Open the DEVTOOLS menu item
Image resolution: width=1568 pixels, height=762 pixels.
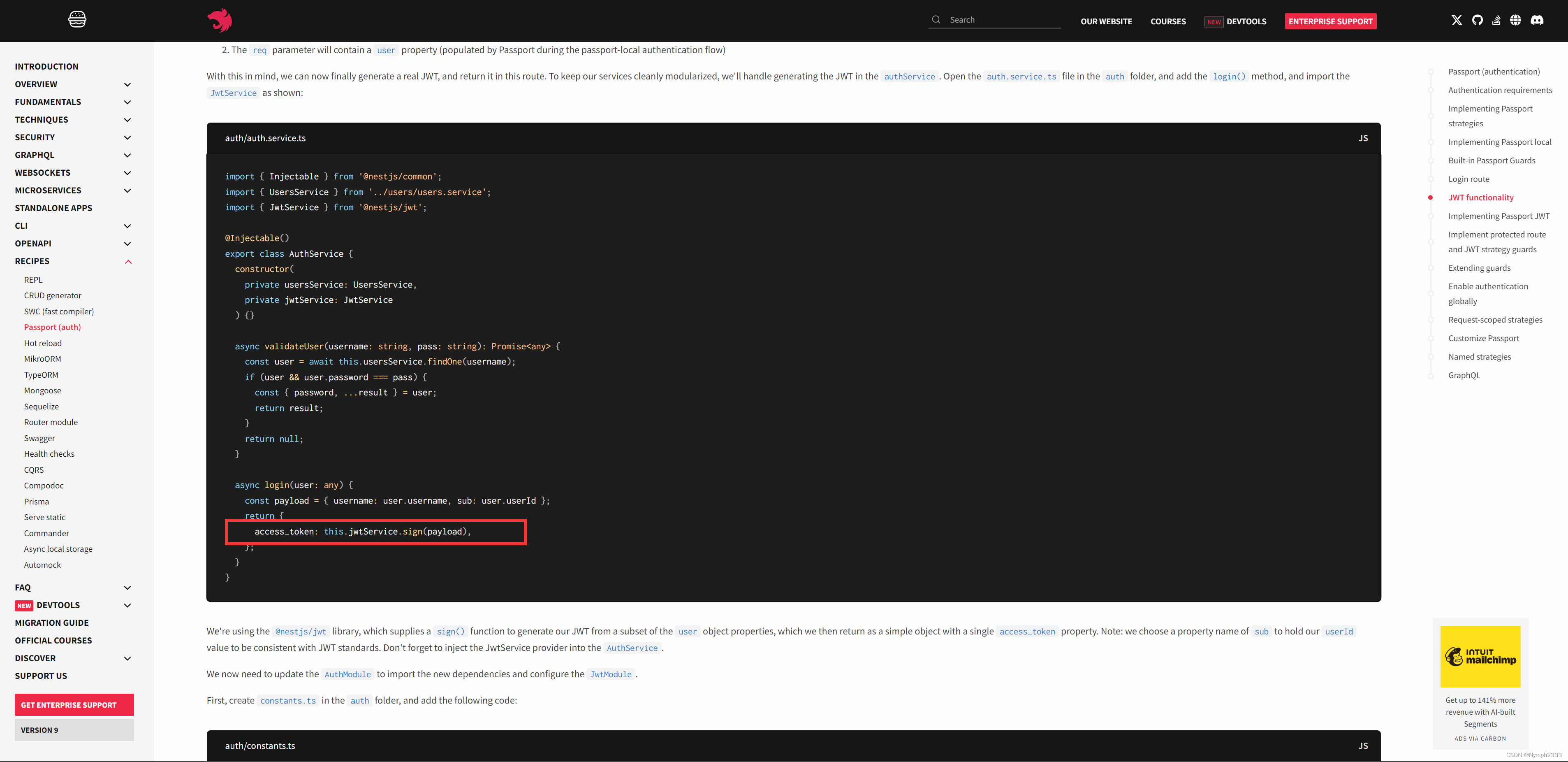[x=1245, y=21]
